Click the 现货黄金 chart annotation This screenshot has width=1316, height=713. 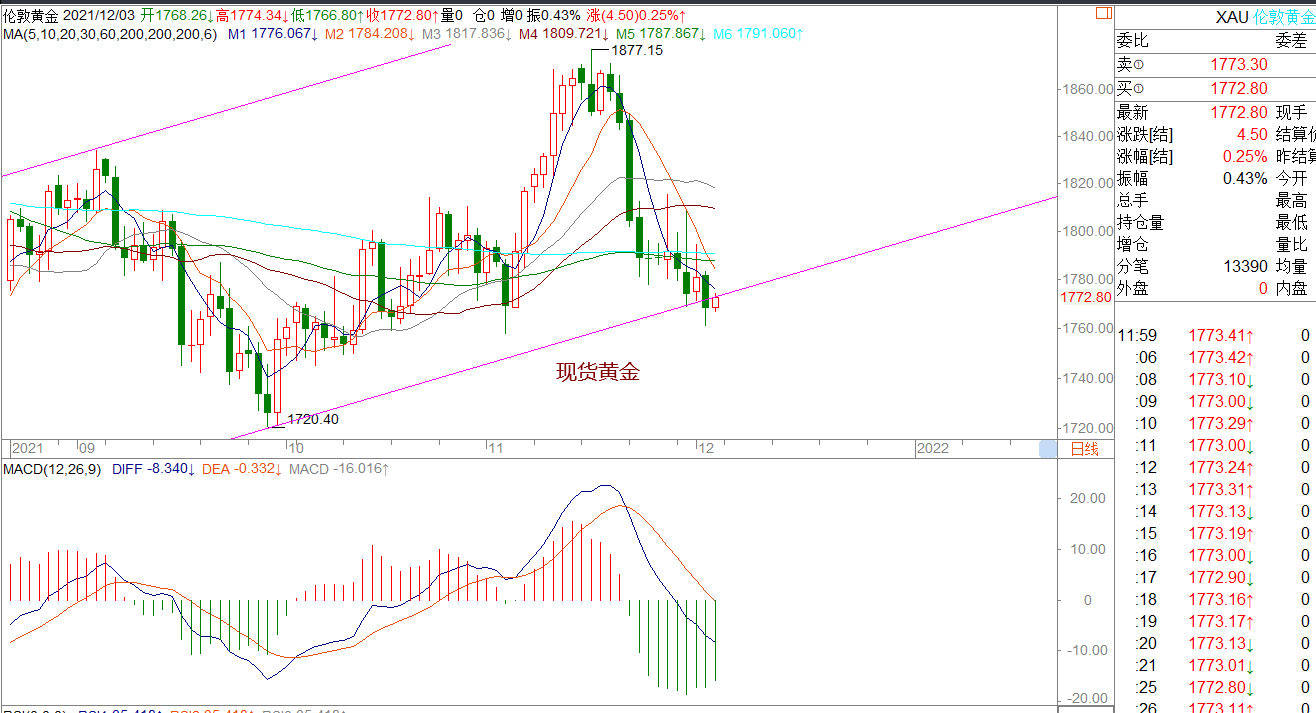(598, 372)
